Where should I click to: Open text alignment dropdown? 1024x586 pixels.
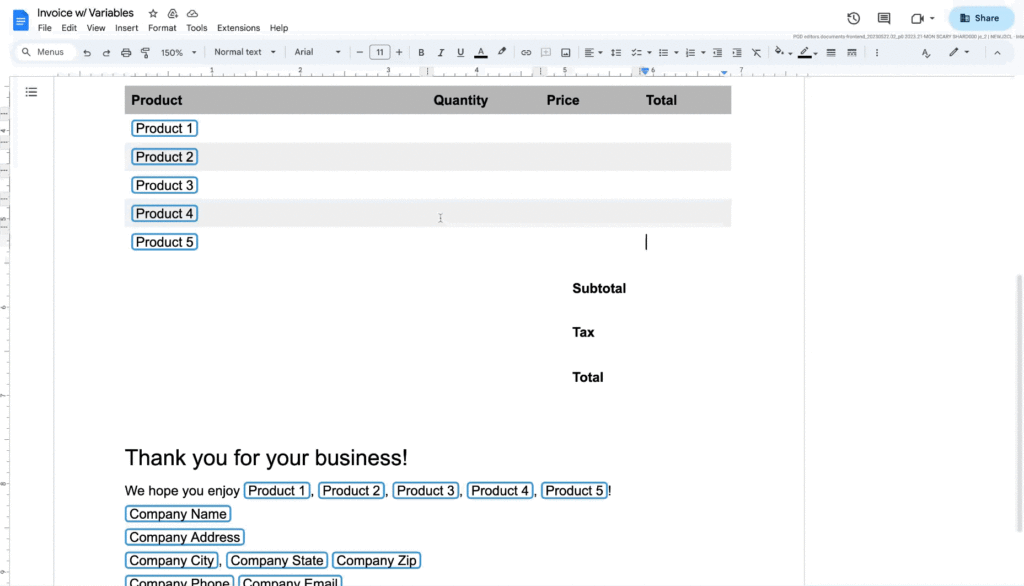[593, 52]
